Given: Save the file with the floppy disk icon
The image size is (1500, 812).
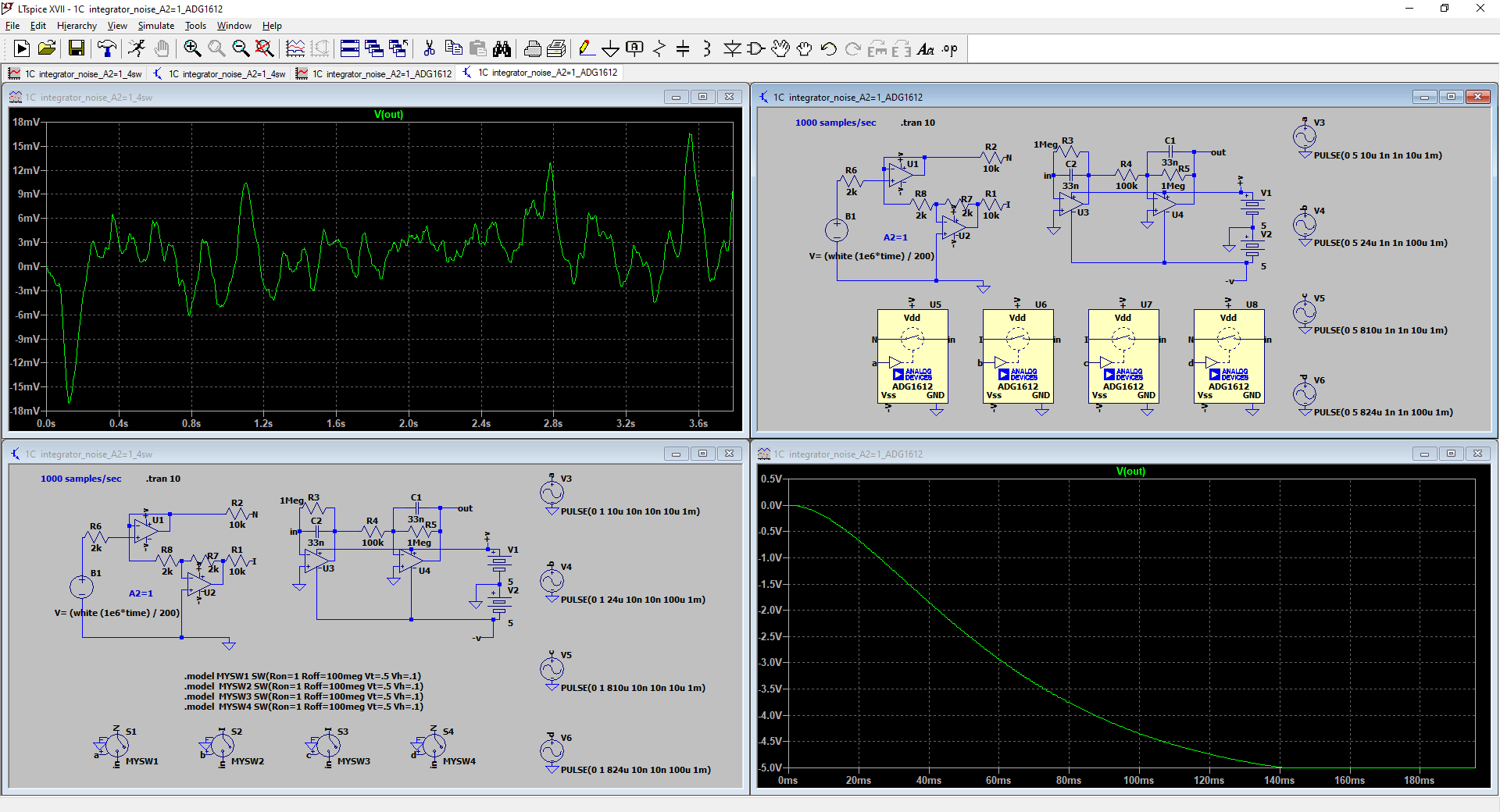Looking at the screenshot, I should pyautogui.click(x=77, y=49).
